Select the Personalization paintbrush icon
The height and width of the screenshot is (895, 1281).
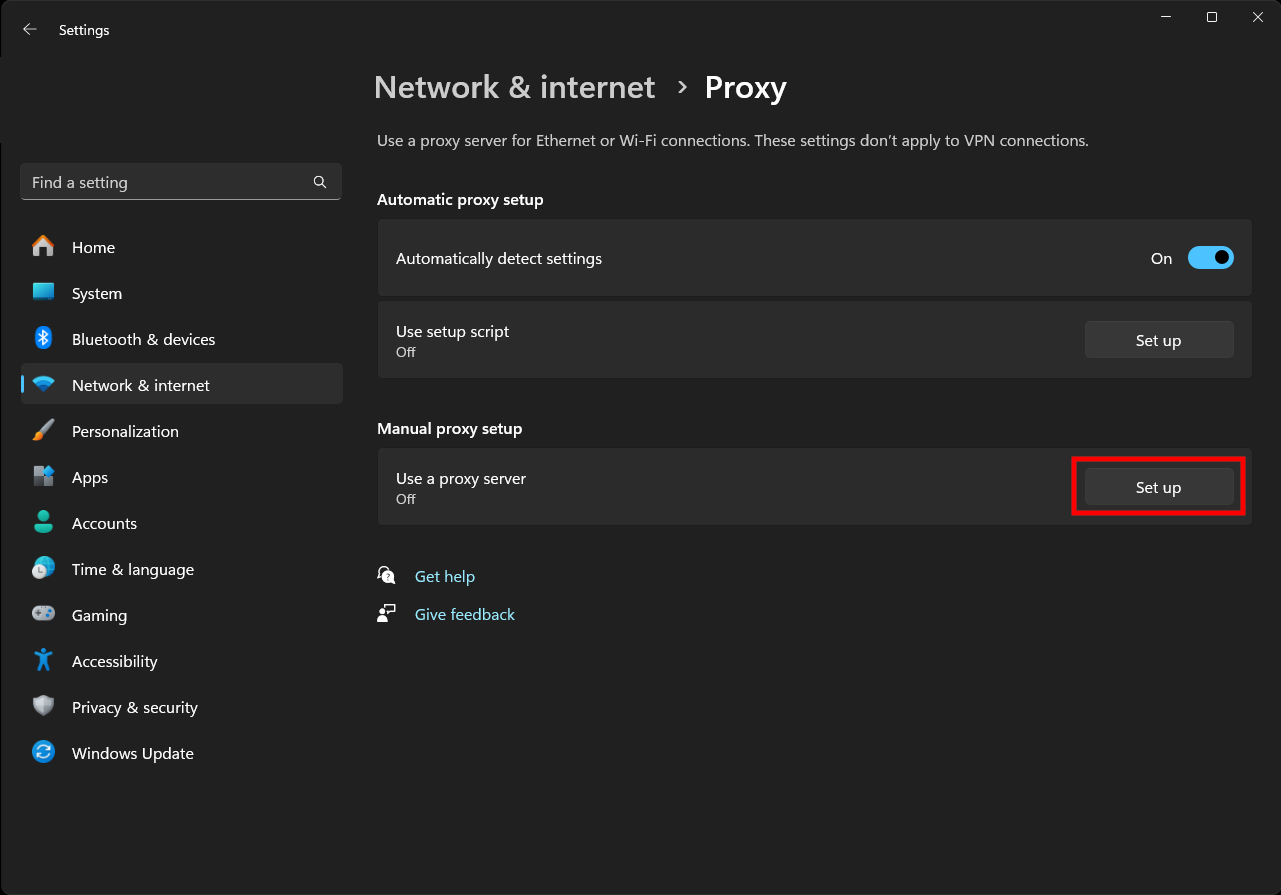43,431
